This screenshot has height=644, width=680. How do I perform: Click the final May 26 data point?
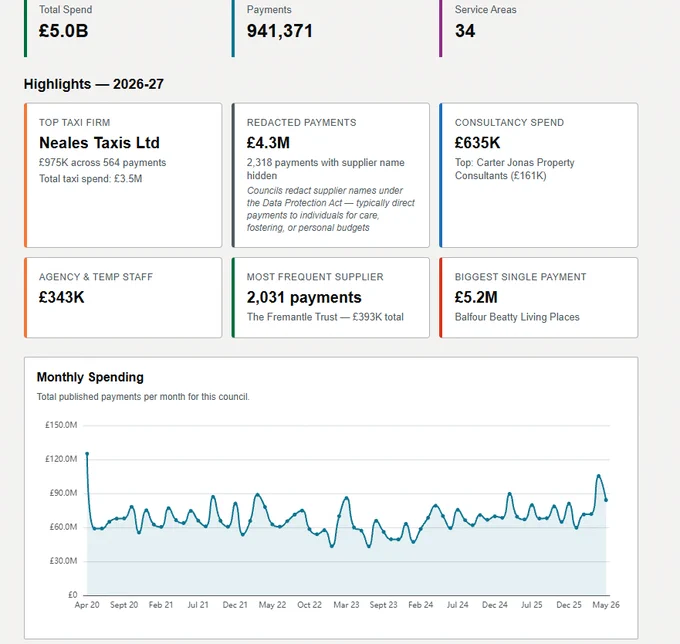(x=606, y=500)
